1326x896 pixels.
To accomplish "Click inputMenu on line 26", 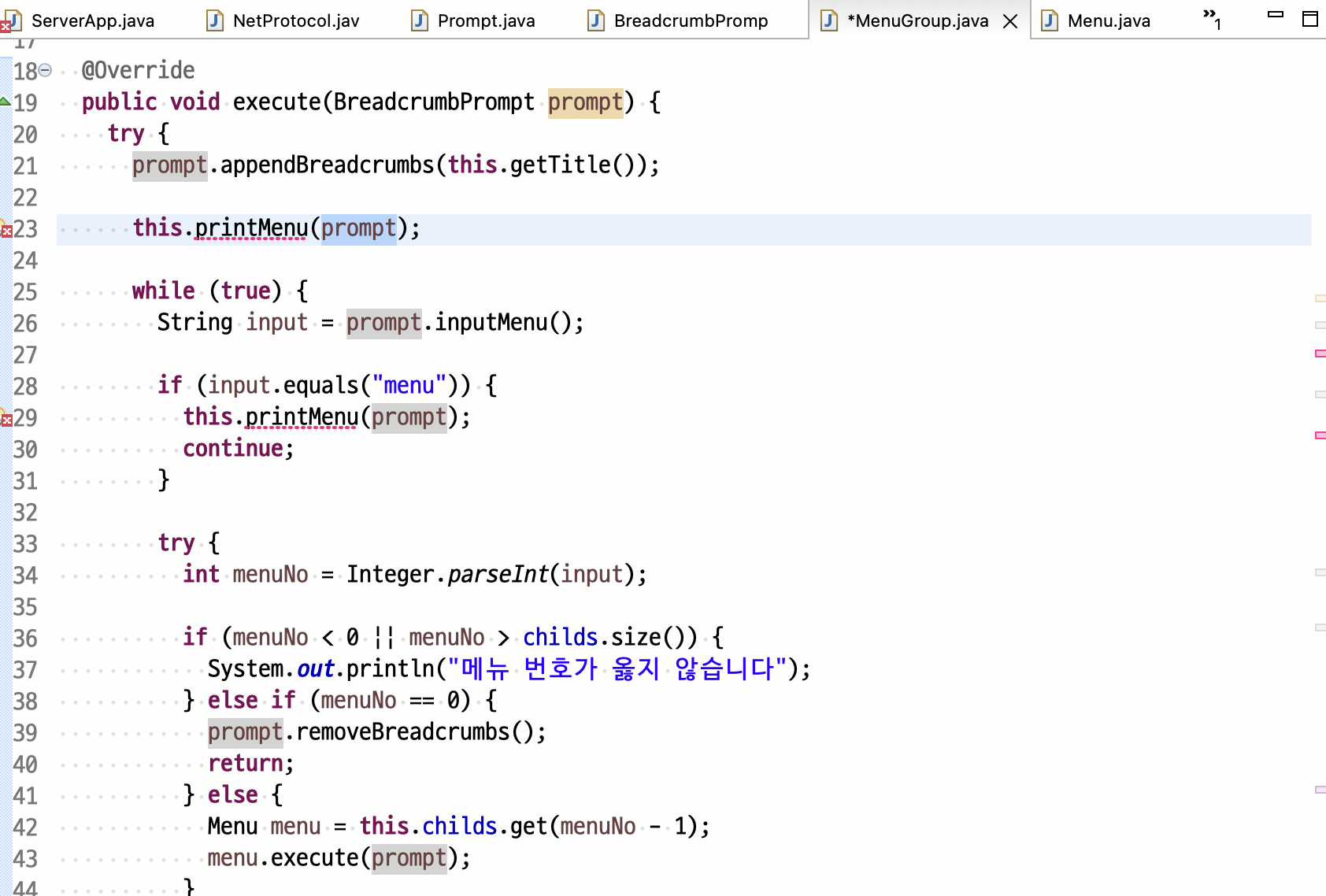I will 491,323.
